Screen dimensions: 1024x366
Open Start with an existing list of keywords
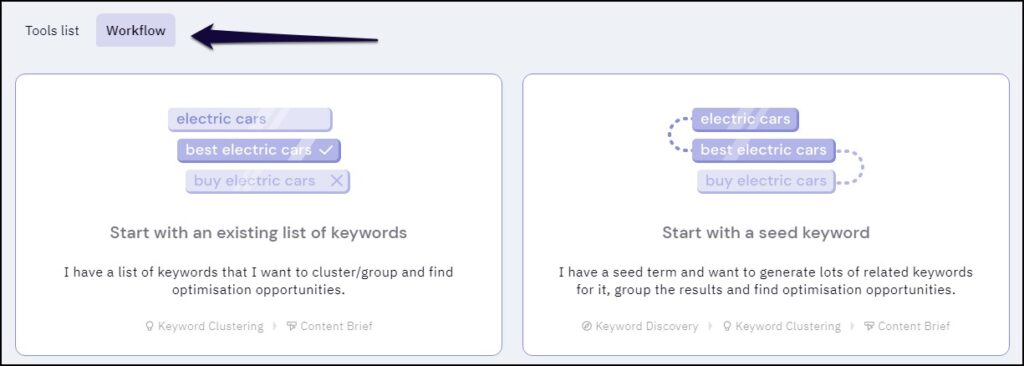click(259, 214)
